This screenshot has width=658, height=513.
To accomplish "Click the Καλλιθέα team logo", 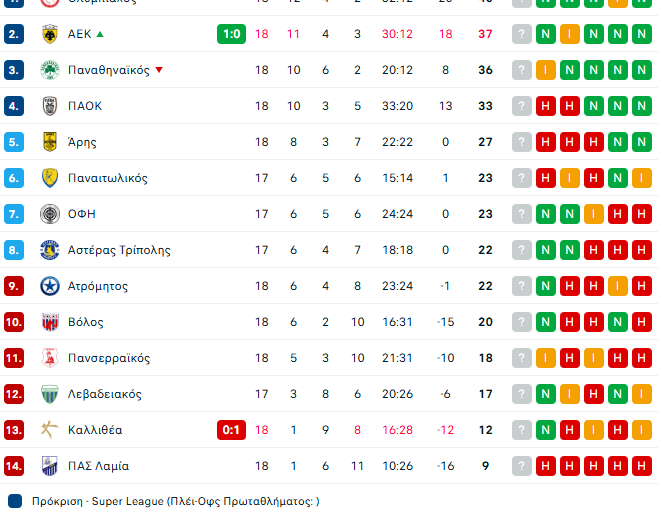I will 49,430.
